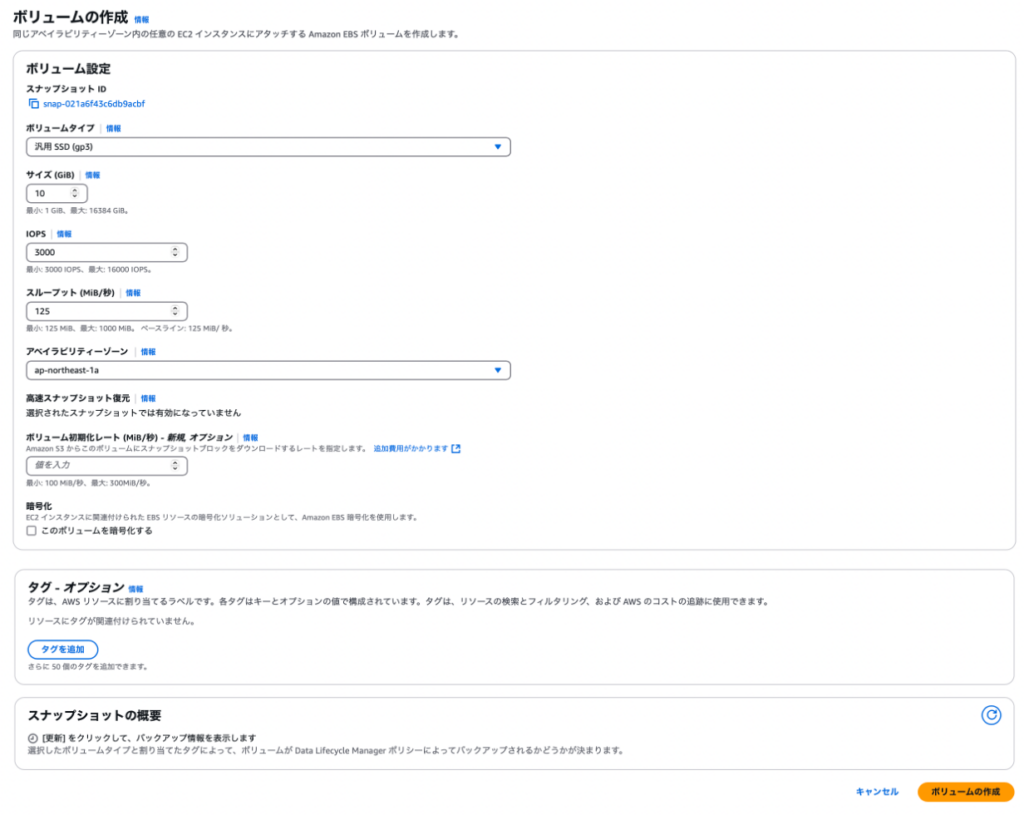Click the ボリューム初期化レート input field

point(98,466)
